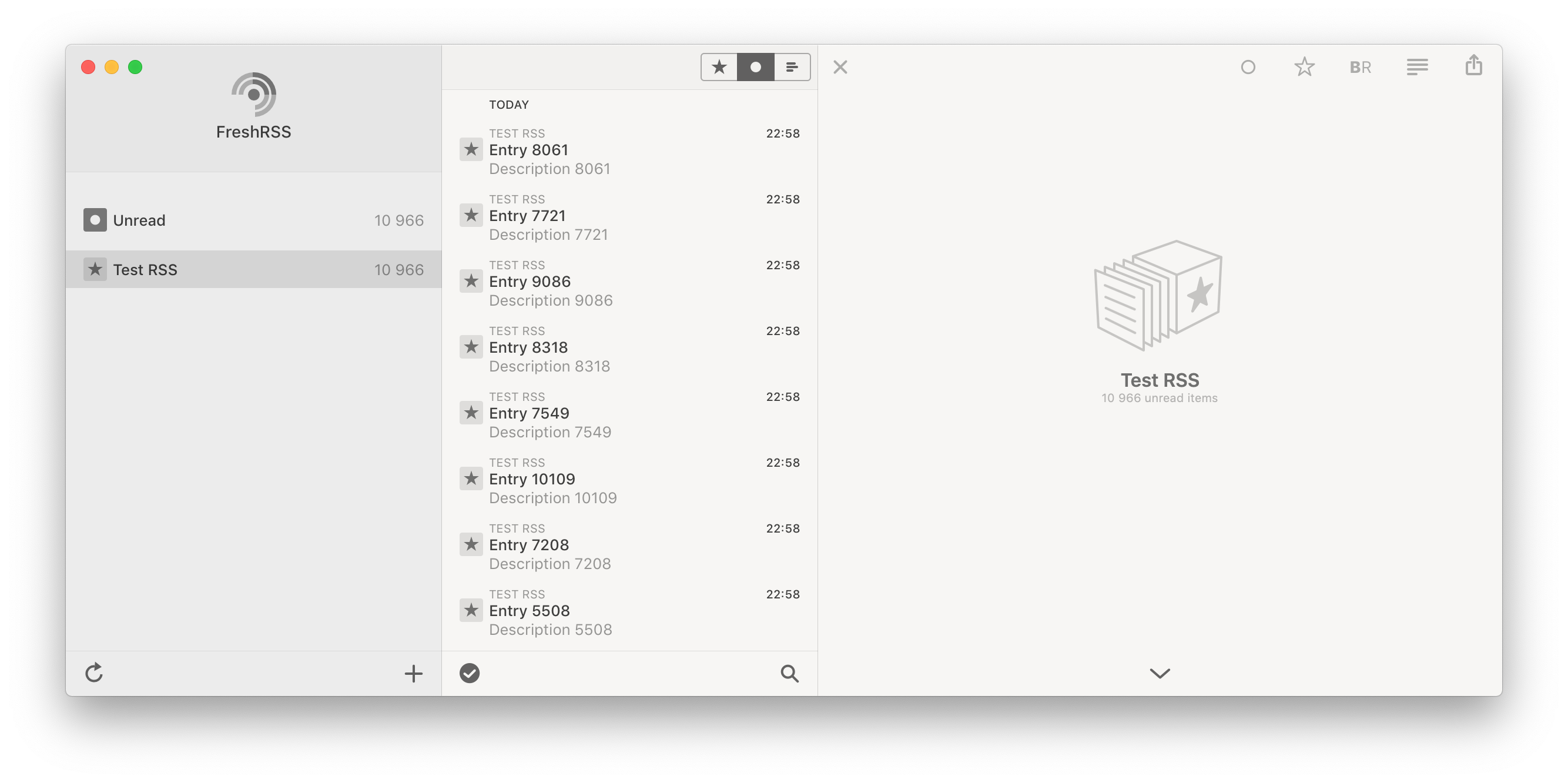Open Entry 5508 in the article list
Image resolution: width=1568 pixels, height=783 pixels.
coord(629,611)
